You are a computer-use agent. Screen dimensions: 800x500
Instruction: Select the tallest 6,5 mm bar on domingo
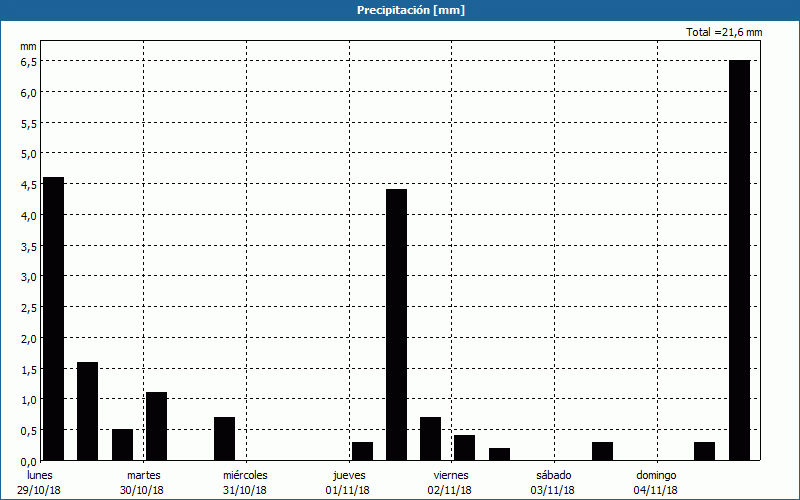coord(740,260)
